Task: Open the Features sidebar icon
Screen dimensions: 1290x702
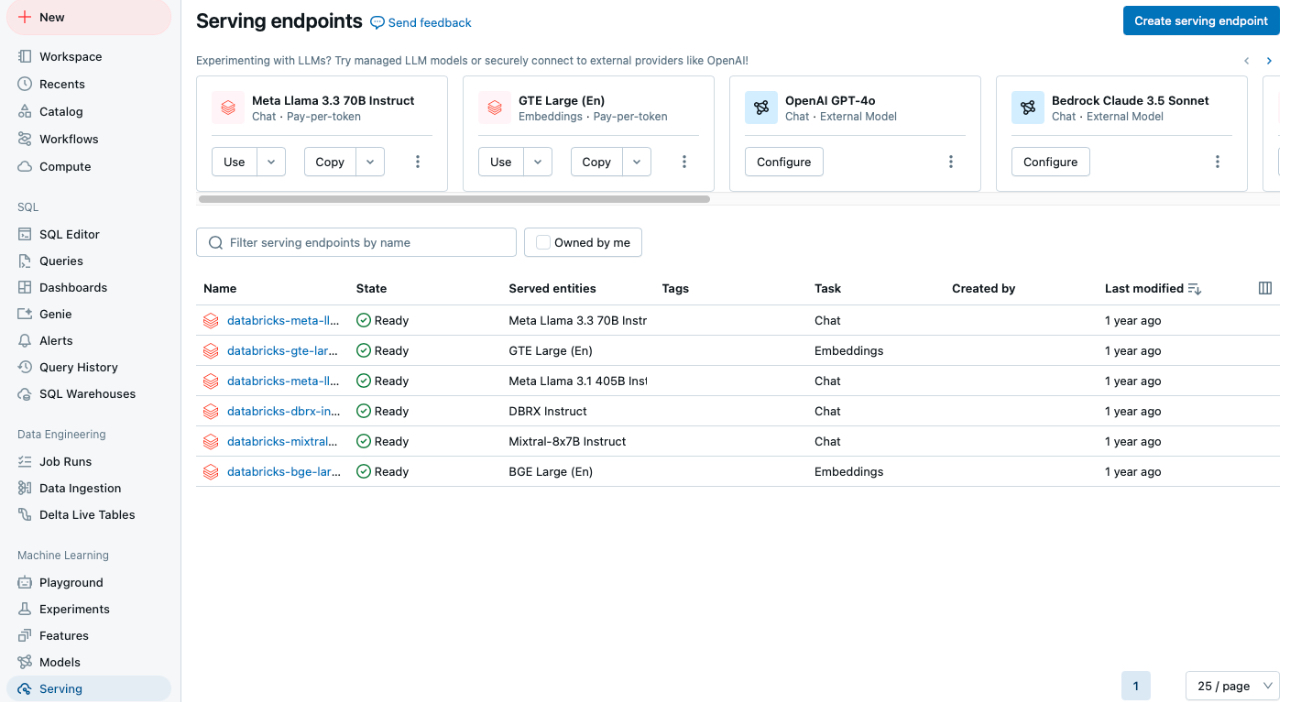Action: coord(25,636)
